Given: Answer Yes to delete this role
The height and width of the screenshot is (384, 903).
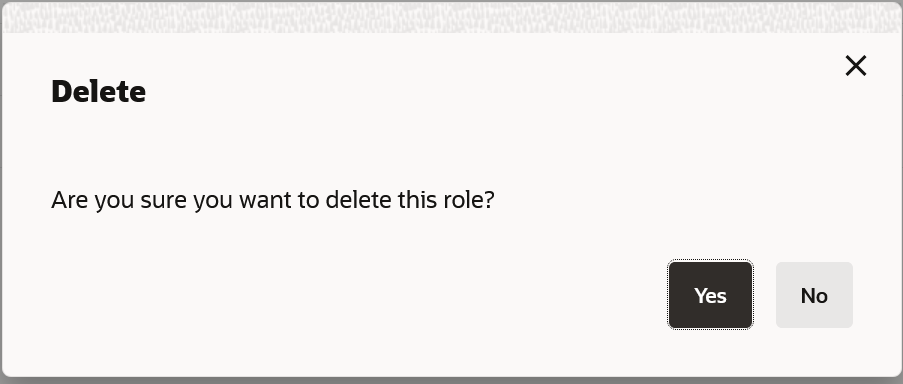Looking at the screenshot, I should tap(710, 295).
